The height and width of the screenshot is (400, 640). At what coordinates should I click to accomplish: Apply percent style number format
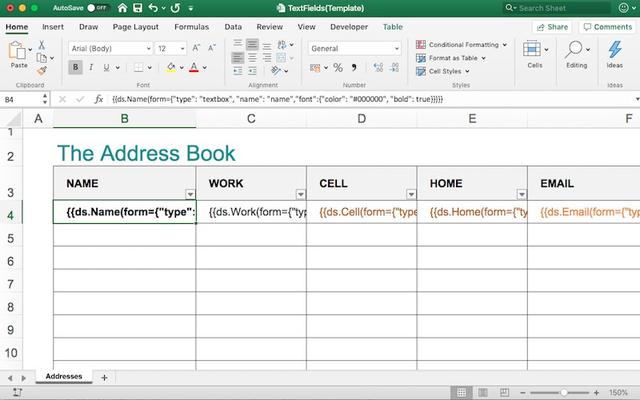[x=338, y=67]
